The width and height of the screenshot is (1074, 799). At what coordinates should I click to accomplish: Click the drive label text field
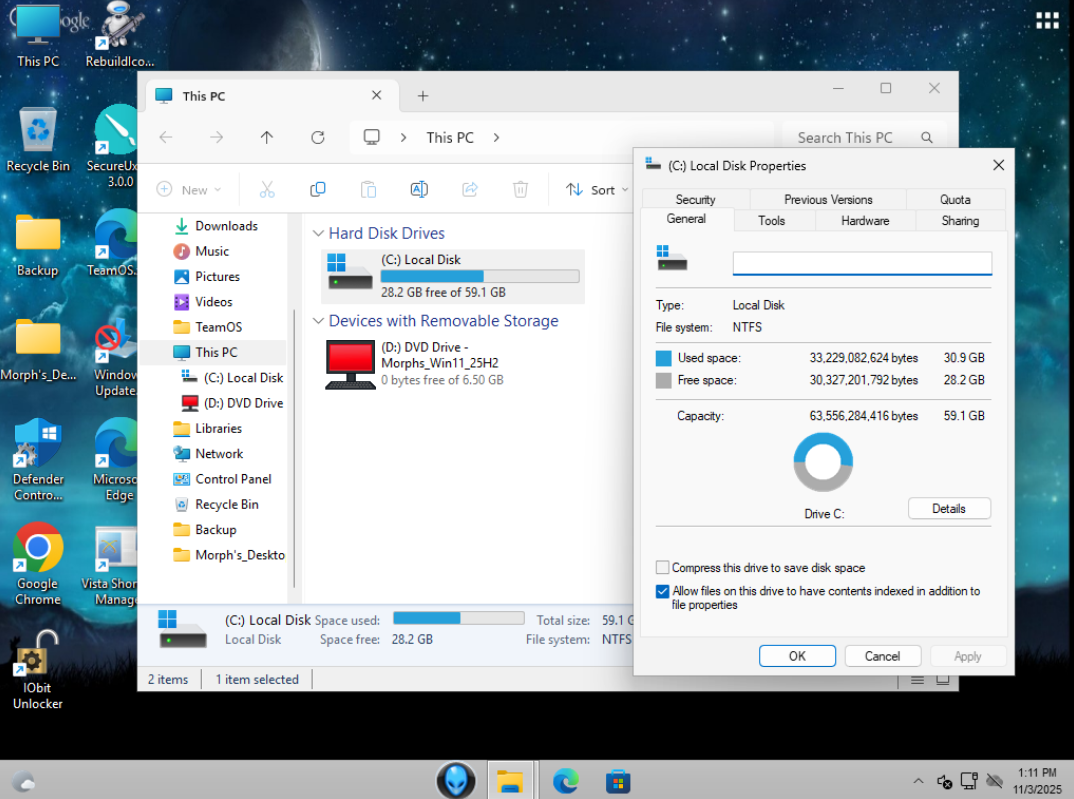click(862, 264)
